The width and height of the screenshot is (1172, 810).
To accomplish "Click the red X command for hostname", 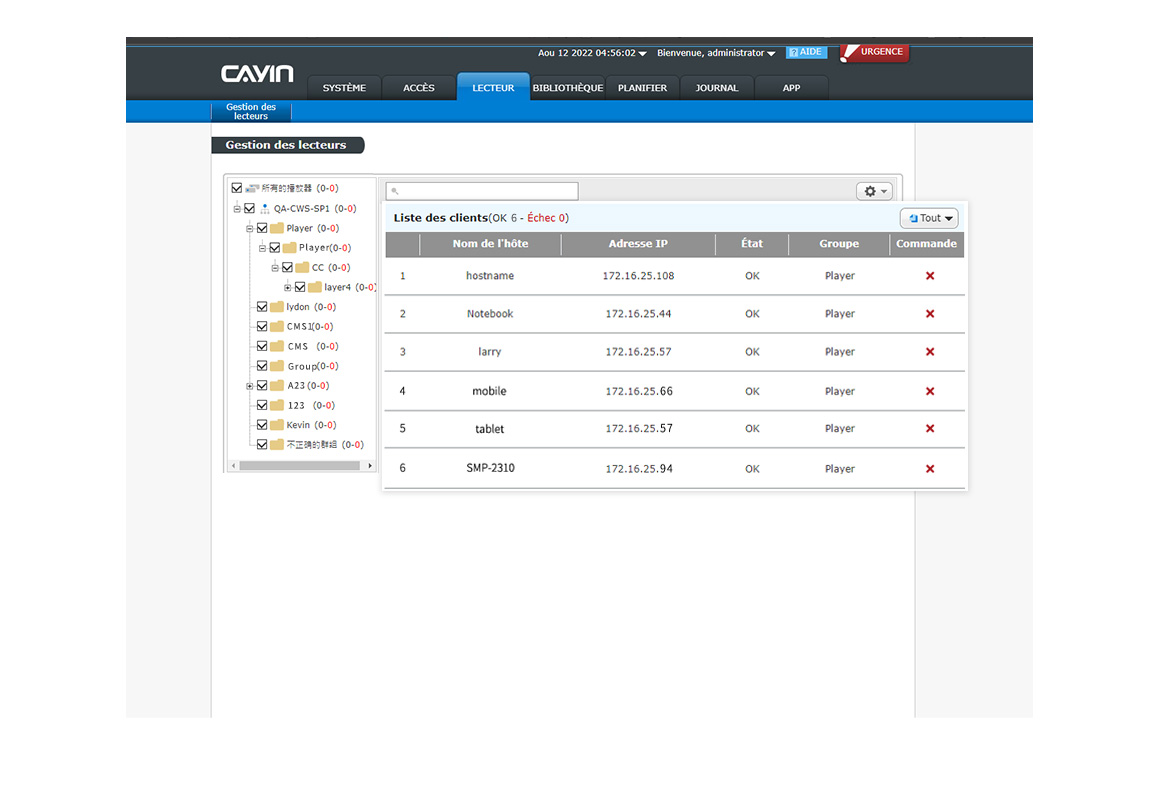I will click(930, 276).
